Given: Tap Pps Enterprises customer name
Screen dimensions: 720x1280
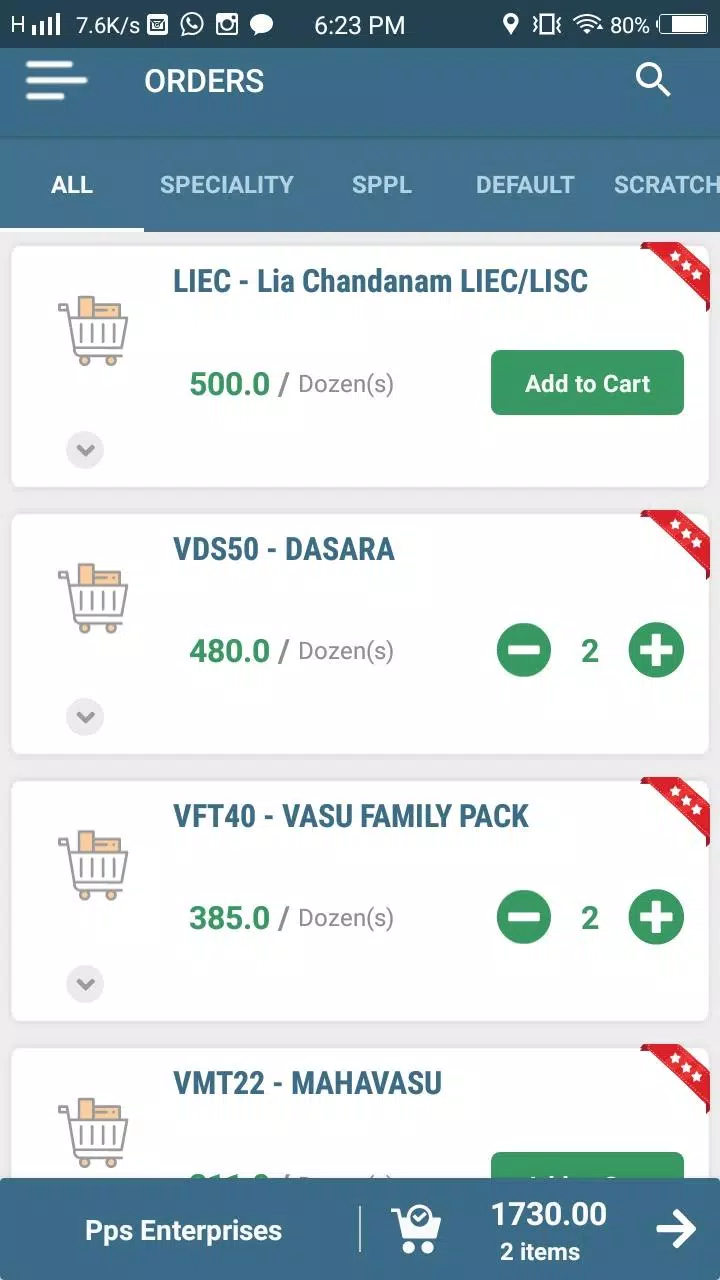Looking at the screenshot, I should pyautogui.click(x=183, y=1231).
